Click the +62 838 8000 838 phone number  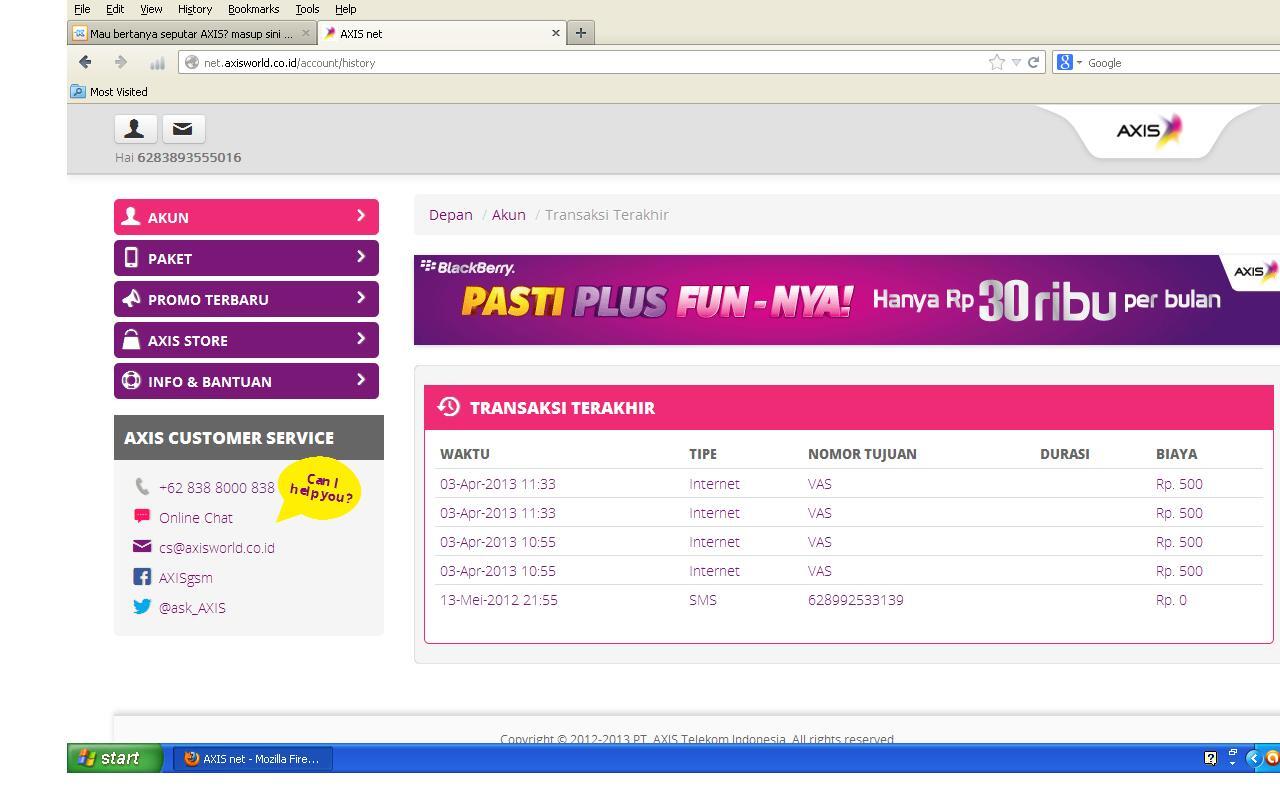[217, 488]
